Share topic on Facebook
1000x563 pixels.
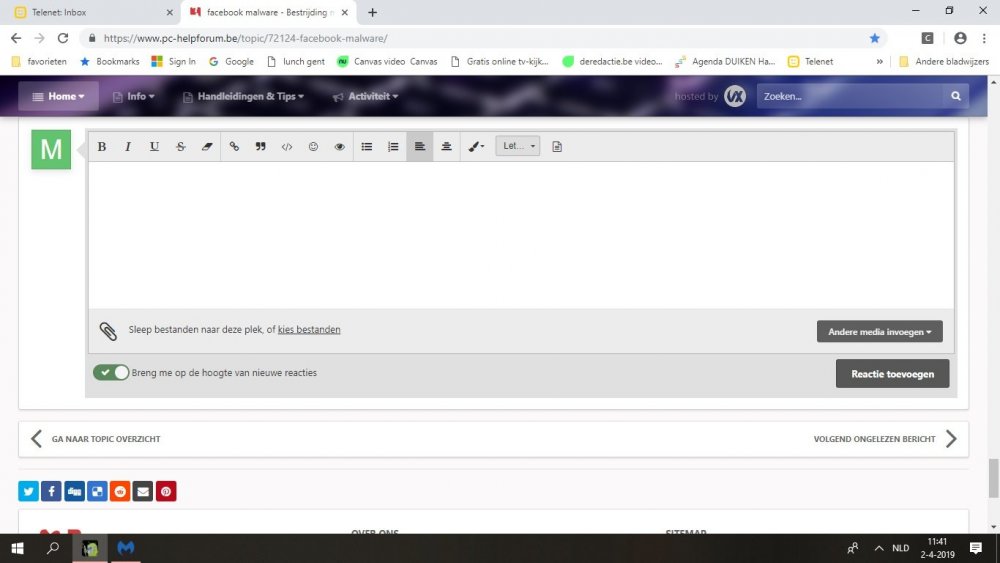point(51,492)
